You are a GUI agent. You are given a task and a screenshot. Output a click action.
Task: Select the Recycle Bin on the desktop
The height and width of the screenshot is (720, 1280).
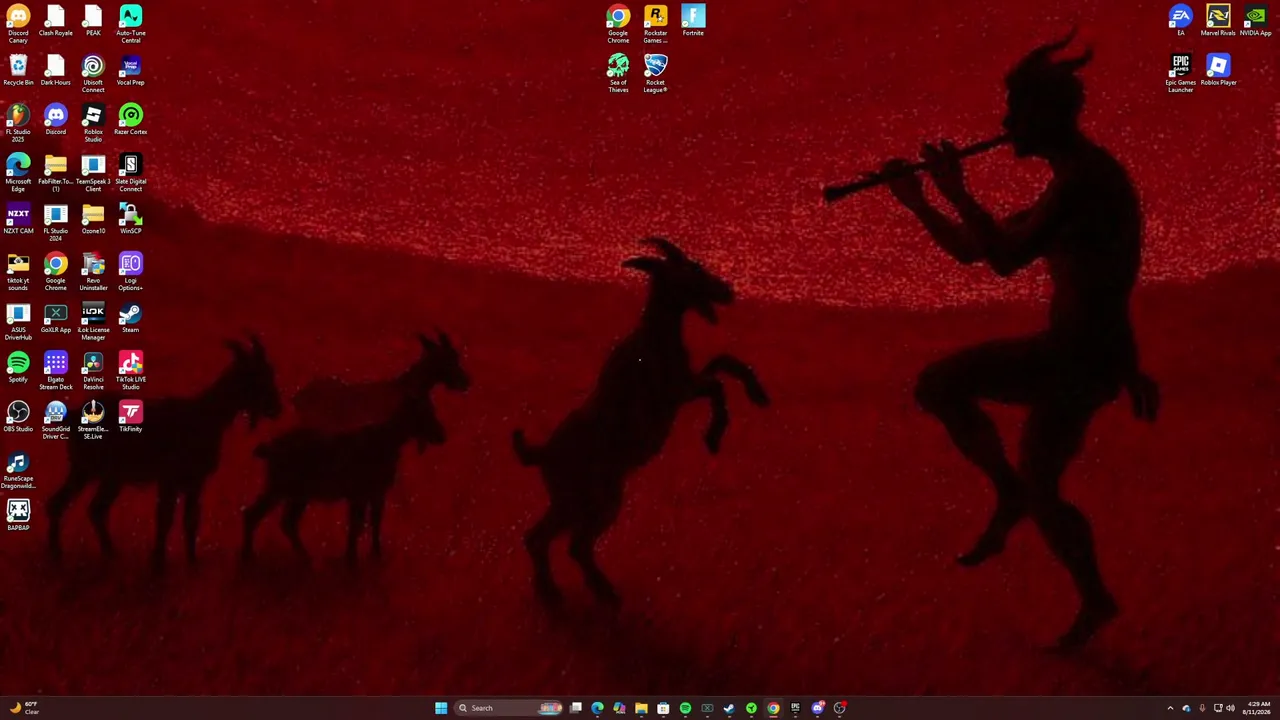[18, 71]
